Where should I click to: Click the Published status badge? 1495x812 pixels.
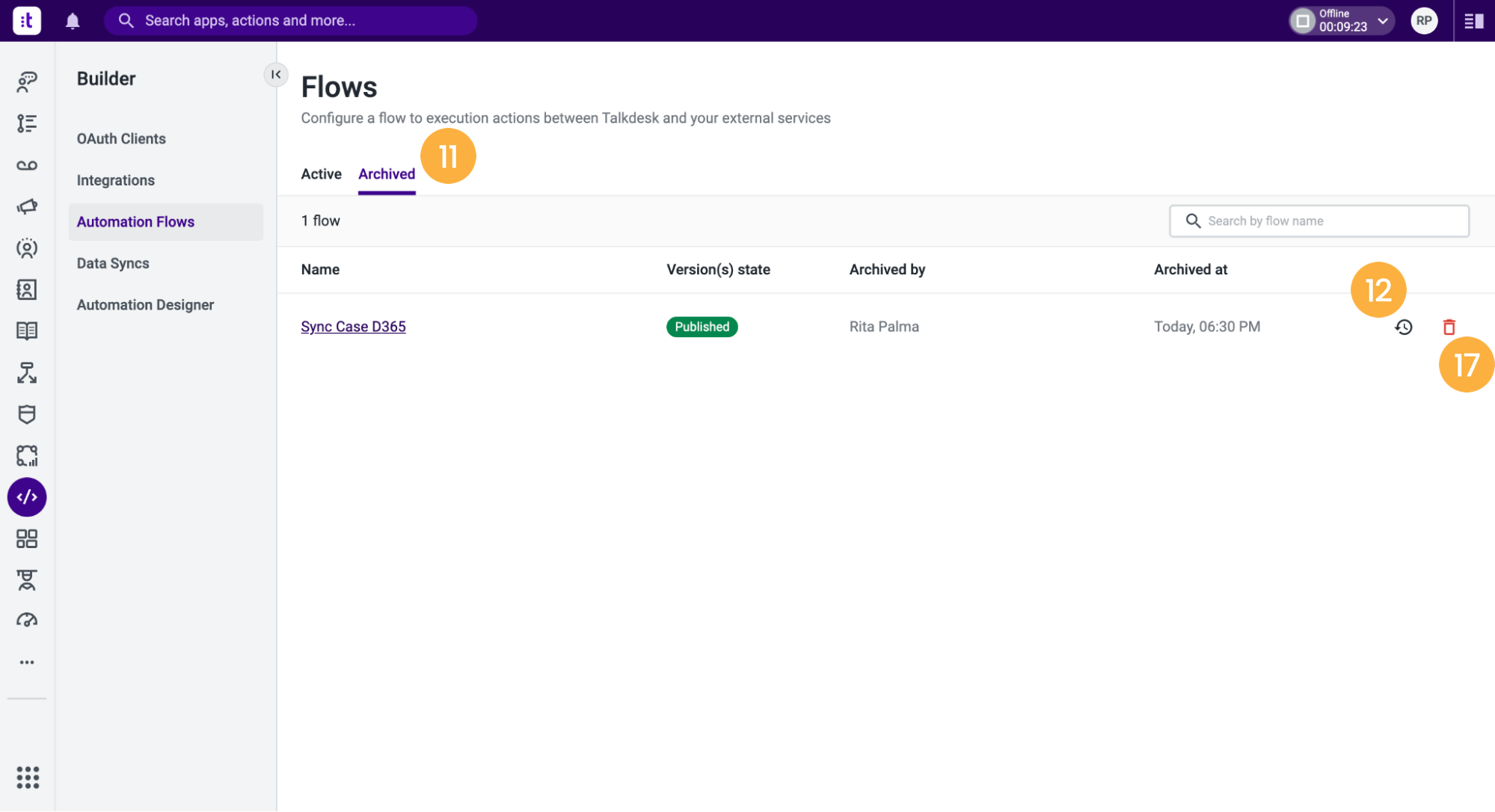702,327
